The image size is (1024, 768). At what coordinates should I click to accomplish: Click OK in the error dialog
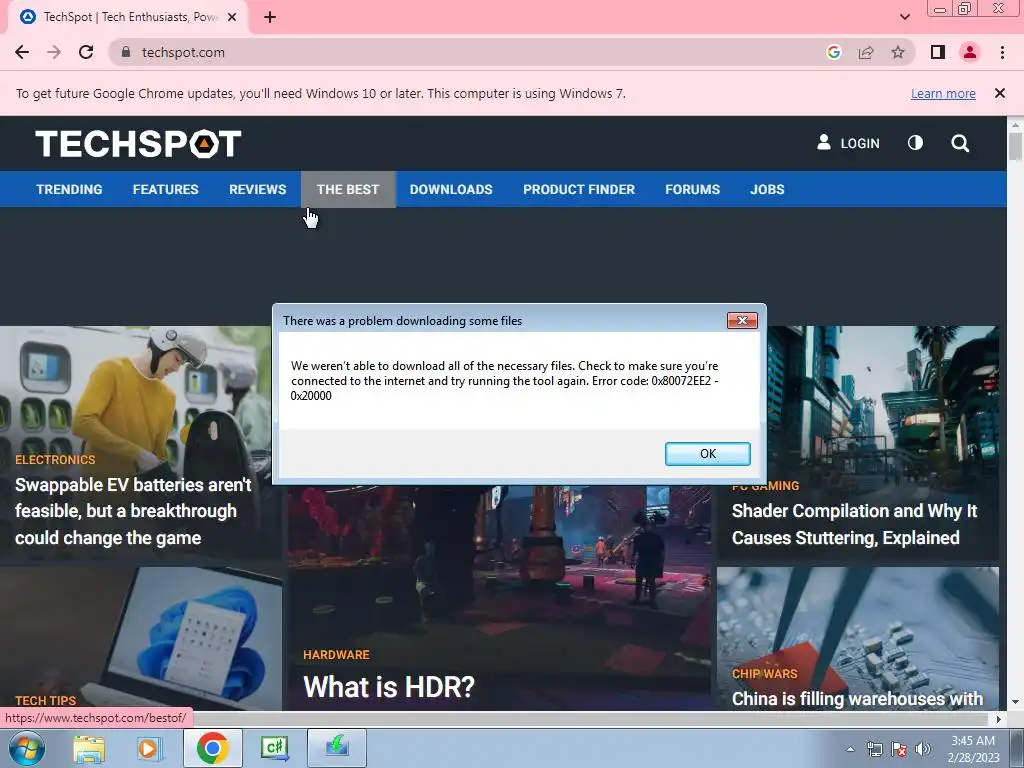pyautogui.click(x=708, y=454)
